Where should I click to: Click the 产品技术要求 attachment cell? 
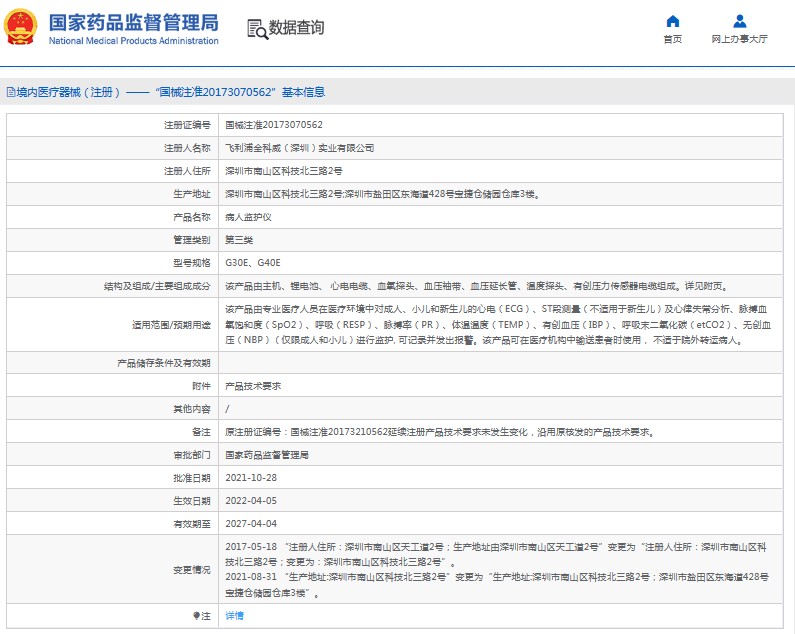coord(500,386)
